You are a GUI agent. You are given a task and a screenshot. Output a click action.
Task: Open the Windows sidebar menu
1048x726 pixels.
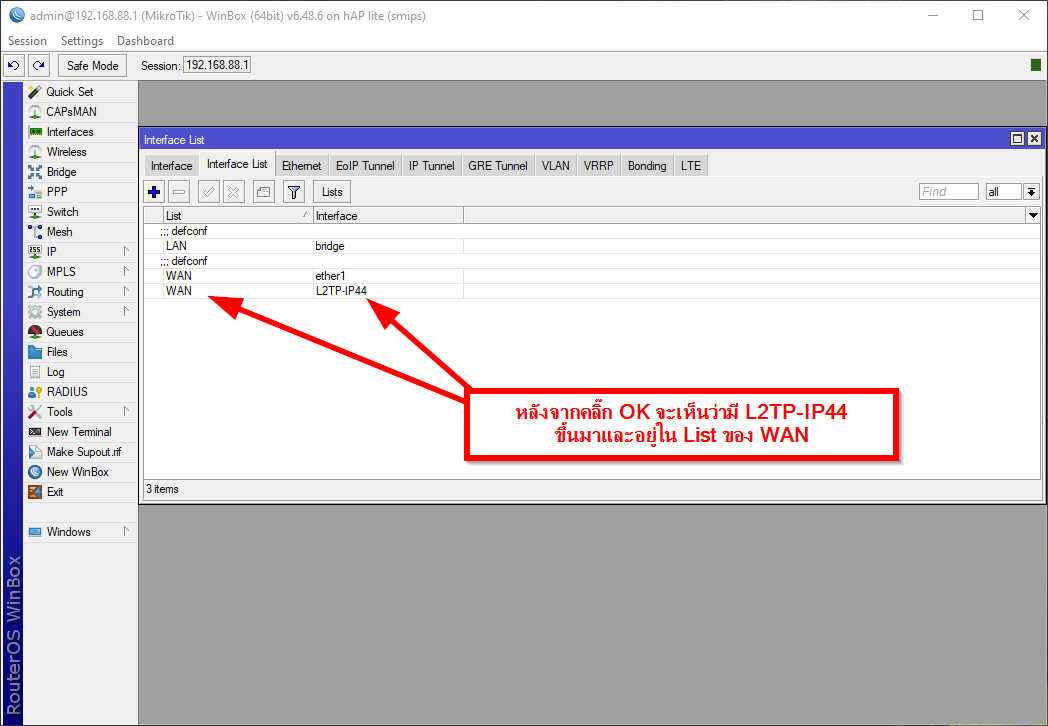click(x=80, y=532)
